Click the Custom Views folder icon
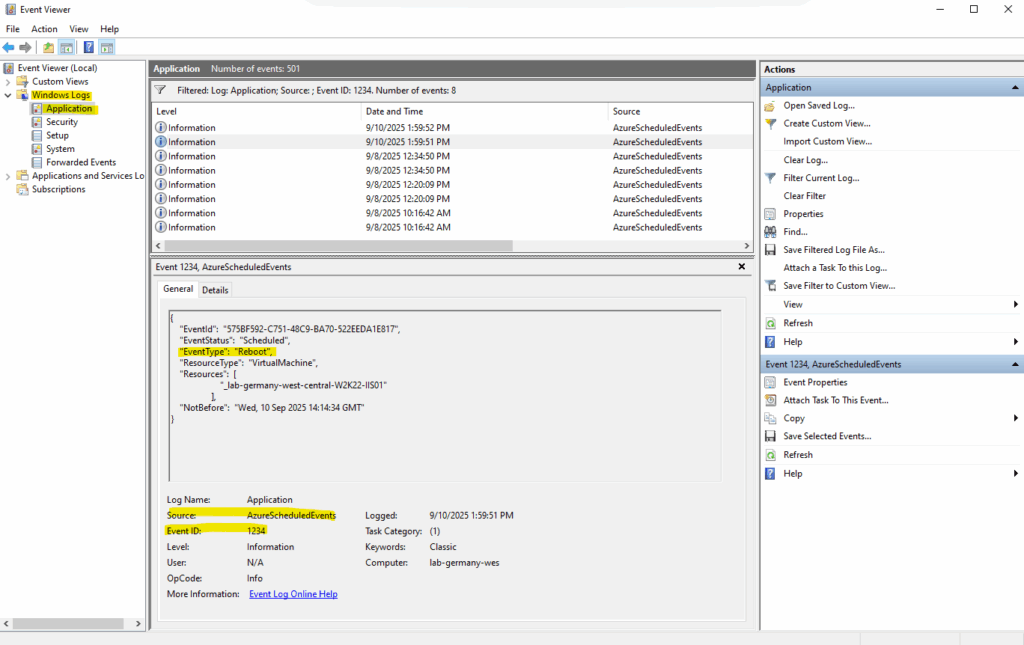 (x=23, y=82)
